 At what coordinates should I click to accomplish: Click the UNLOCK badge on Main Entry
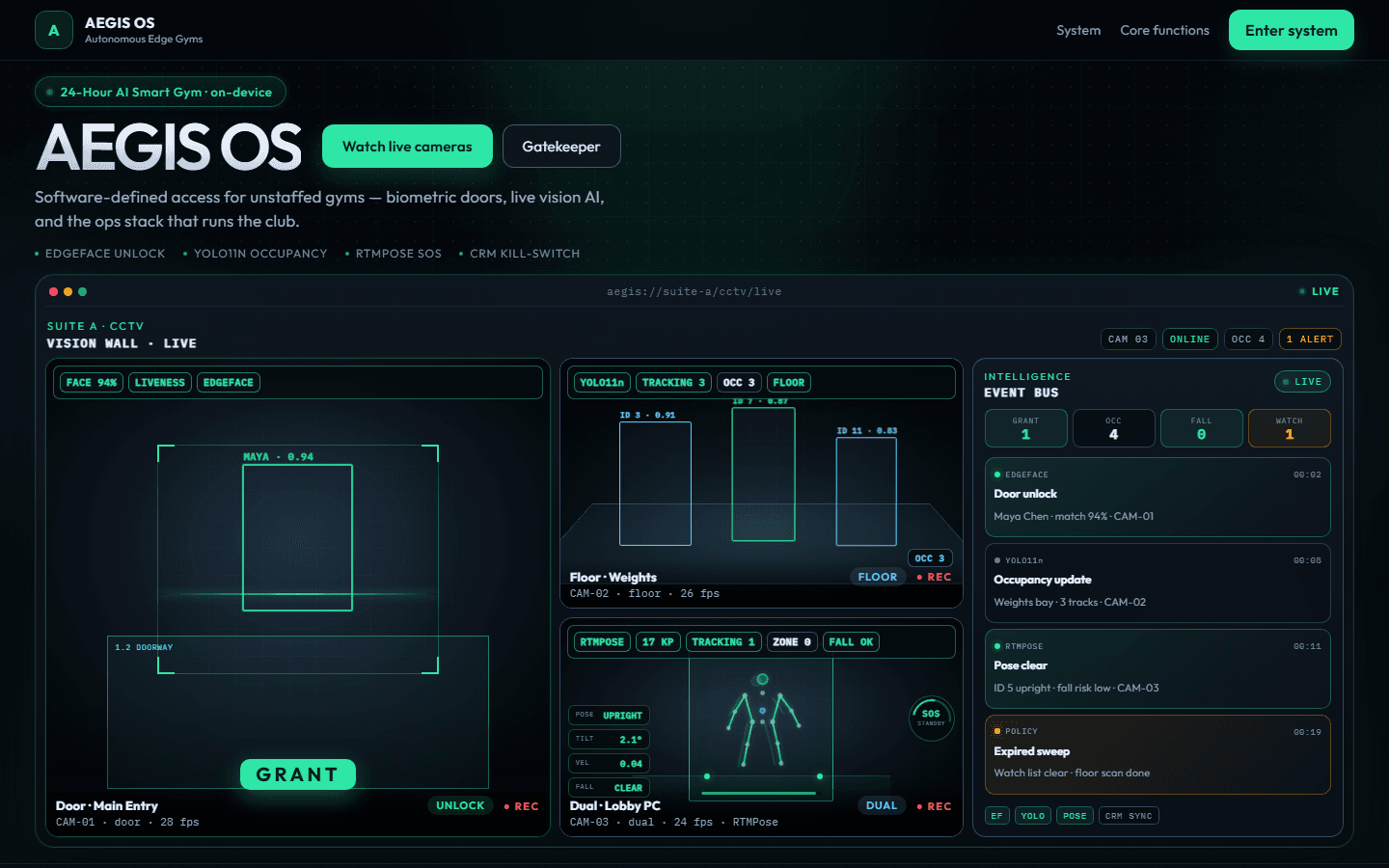460,805
